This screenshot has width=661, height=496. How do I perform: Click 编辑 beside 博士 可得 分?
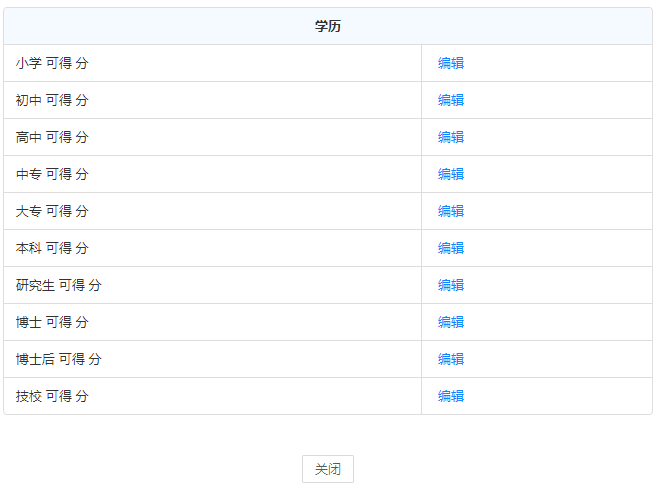click(x=450, y=322)
